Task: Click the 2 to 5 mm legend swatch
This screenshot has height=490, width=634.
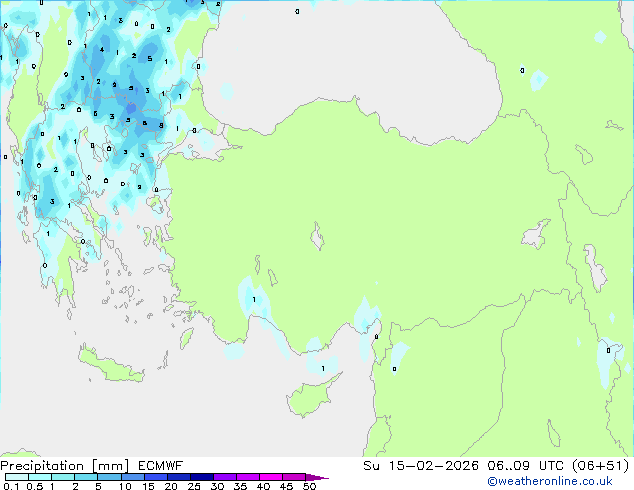Action: (86, 477)
